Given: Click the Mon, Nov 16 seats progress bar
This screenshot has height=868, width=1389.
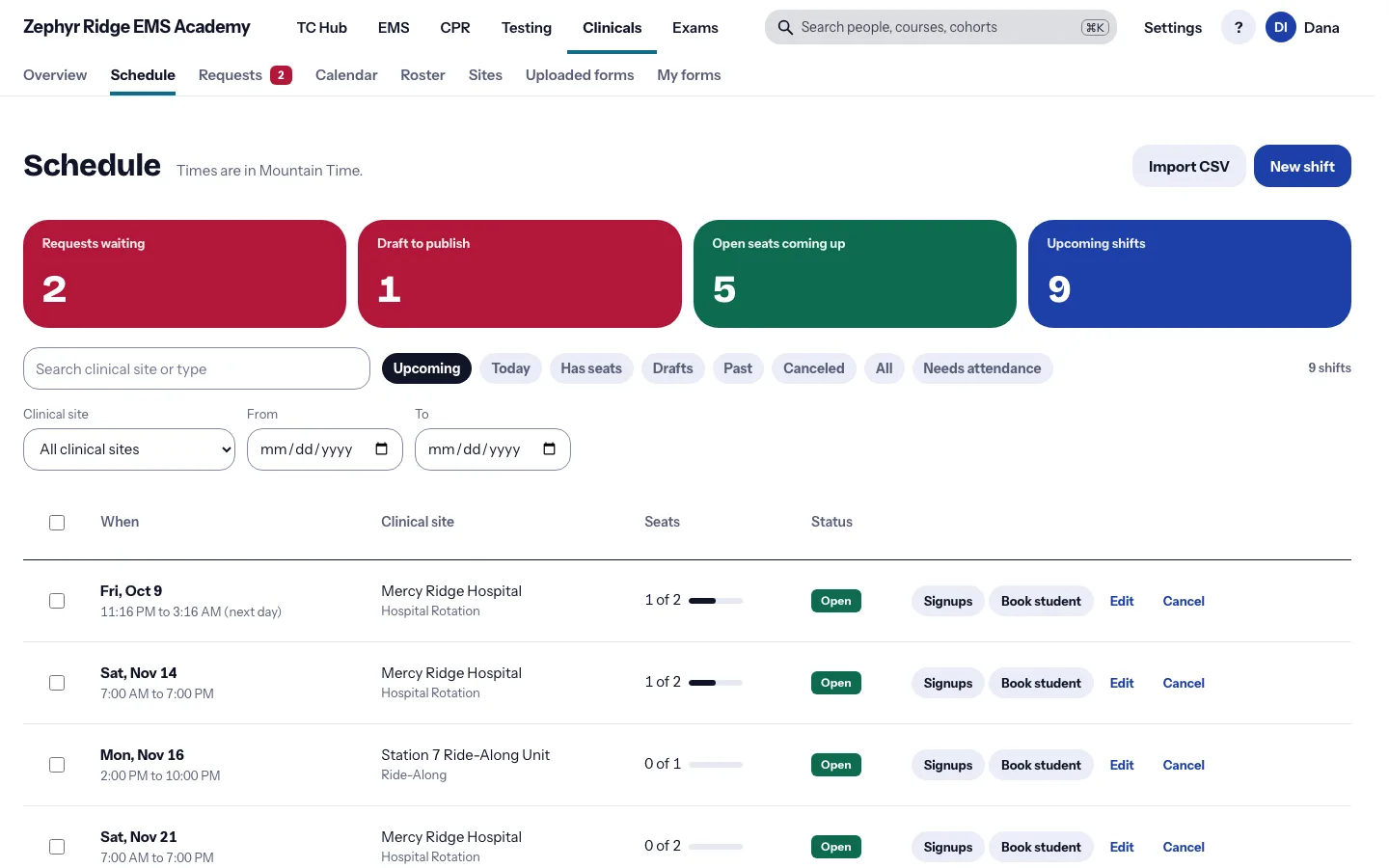Looking at the screenshot, I should pyautogui.click(x=716, y=765).
